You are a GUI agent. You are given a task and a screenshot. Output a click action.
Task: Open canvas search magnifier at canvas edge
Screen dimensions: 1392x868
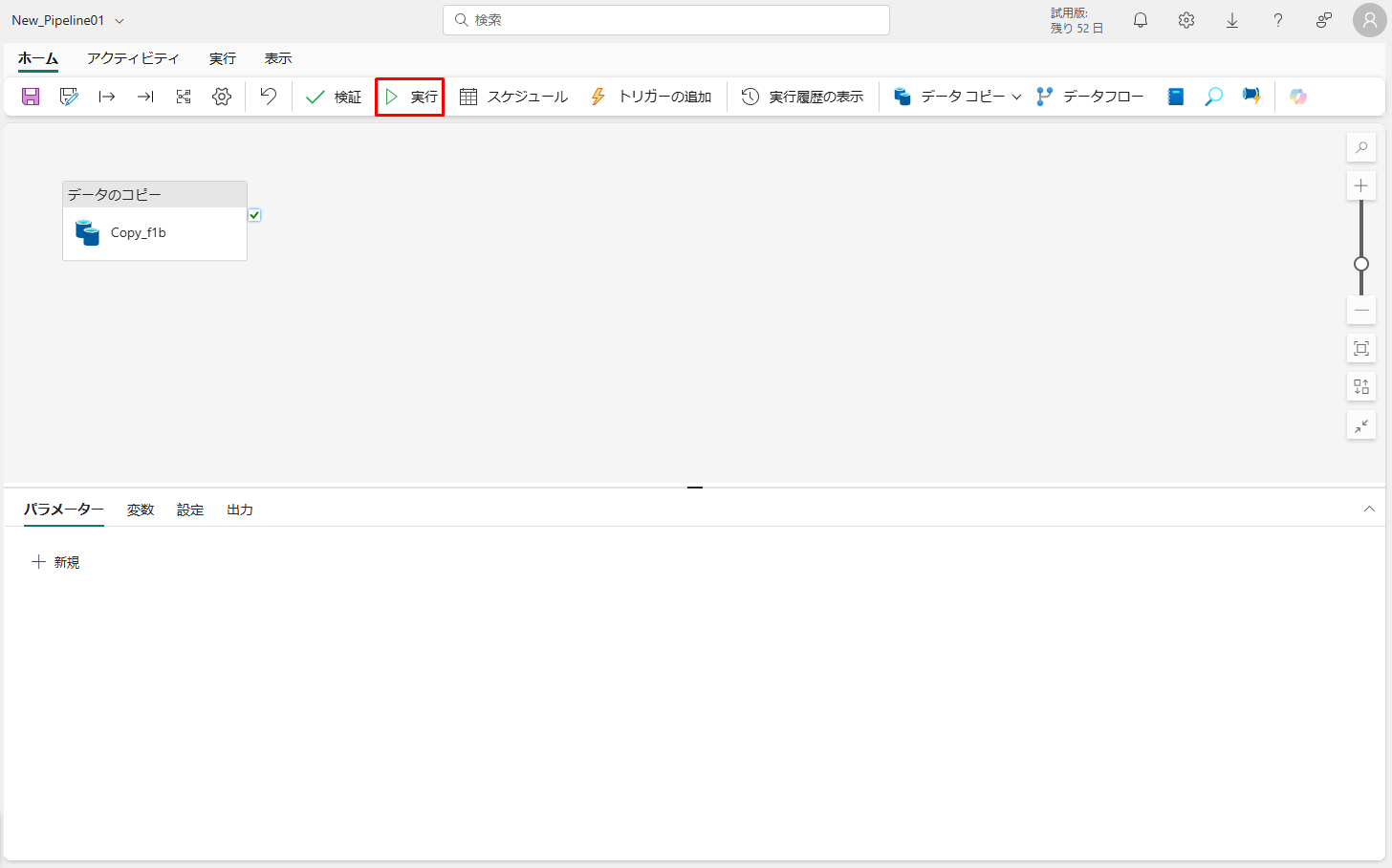tap(1361, 147)
